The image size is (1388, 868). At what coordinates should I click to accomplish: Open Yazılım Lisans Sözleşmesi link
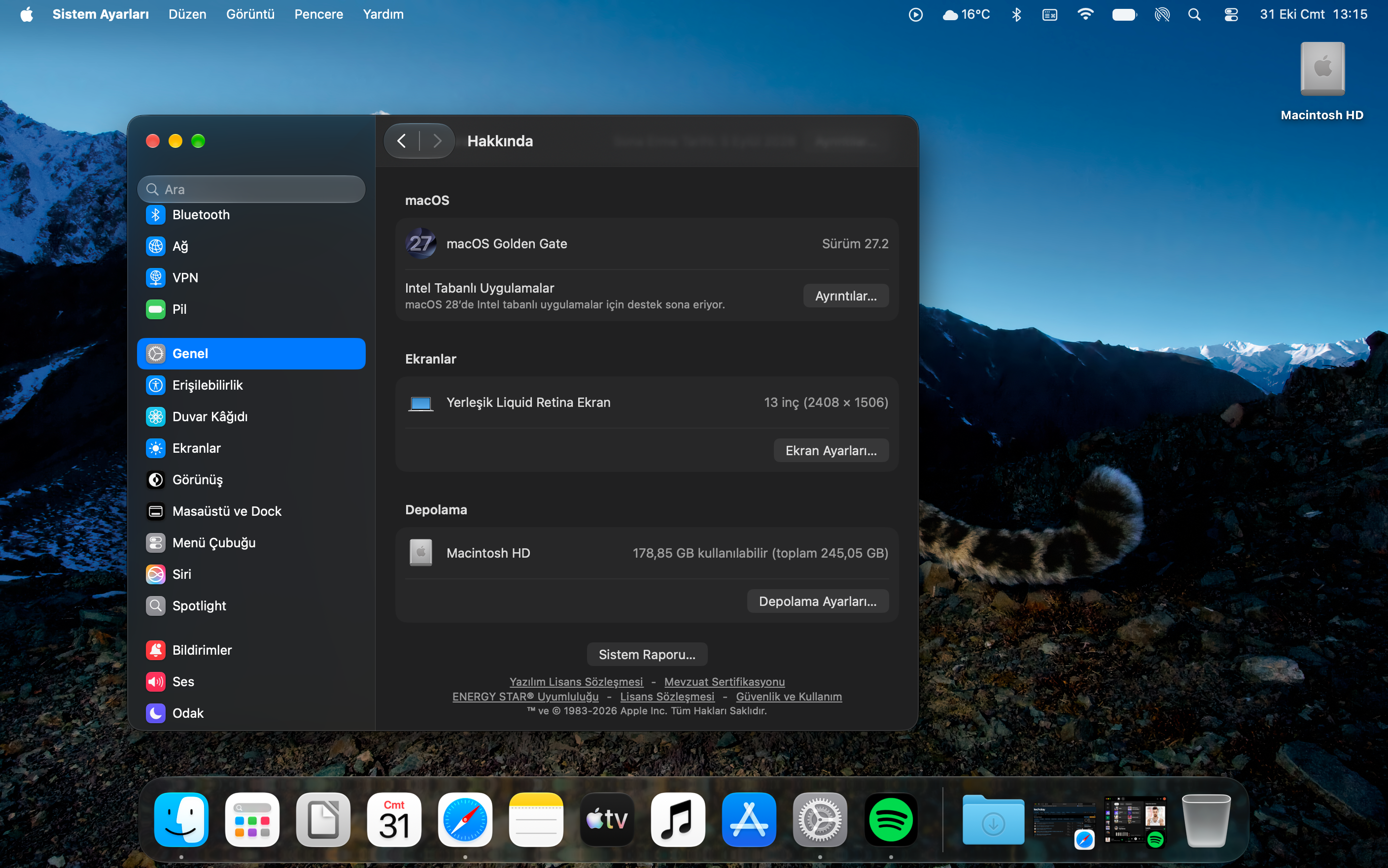tap(576, 681)
